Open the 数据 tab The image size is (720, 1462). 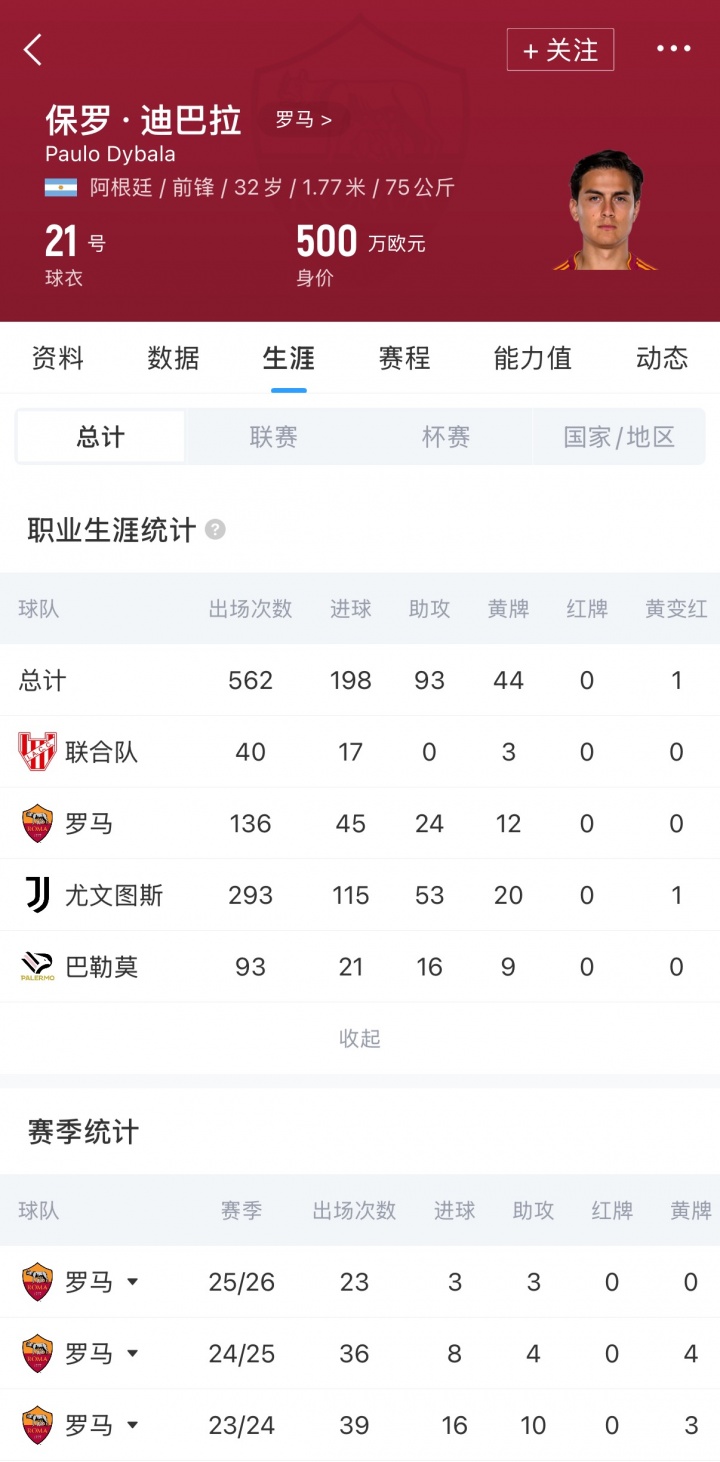(173, 358)
